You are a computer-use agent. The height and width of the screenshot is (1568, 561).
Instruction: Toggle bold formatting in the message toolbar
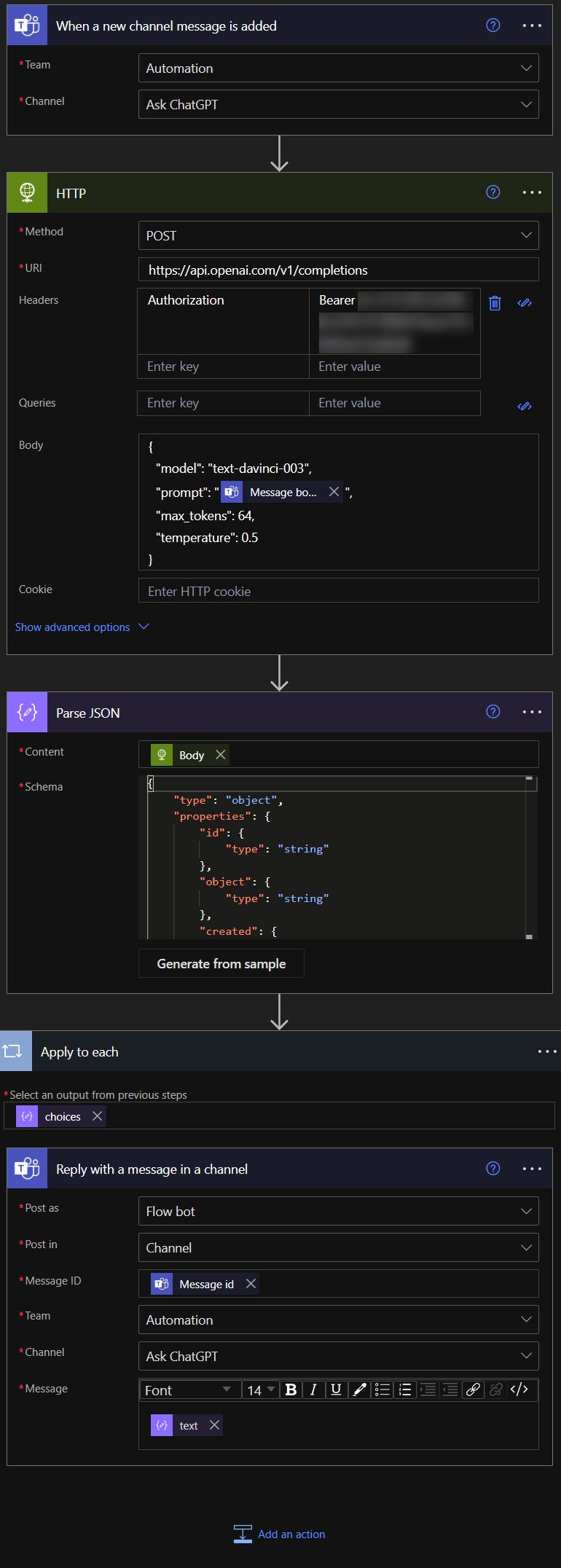(x=291, y=1389)
